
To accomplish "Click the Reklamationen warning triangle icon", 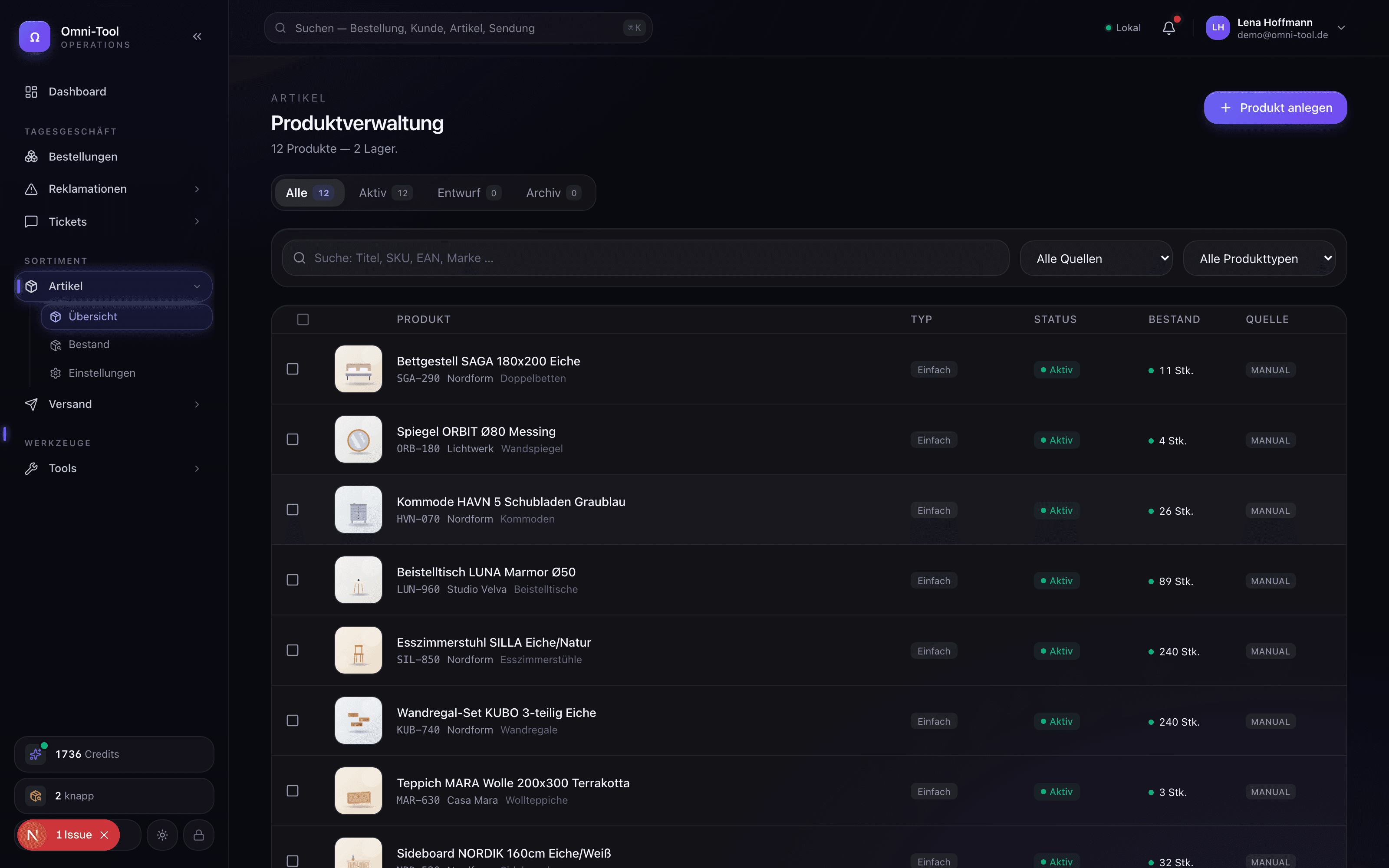I will click(x=31, y=189).
